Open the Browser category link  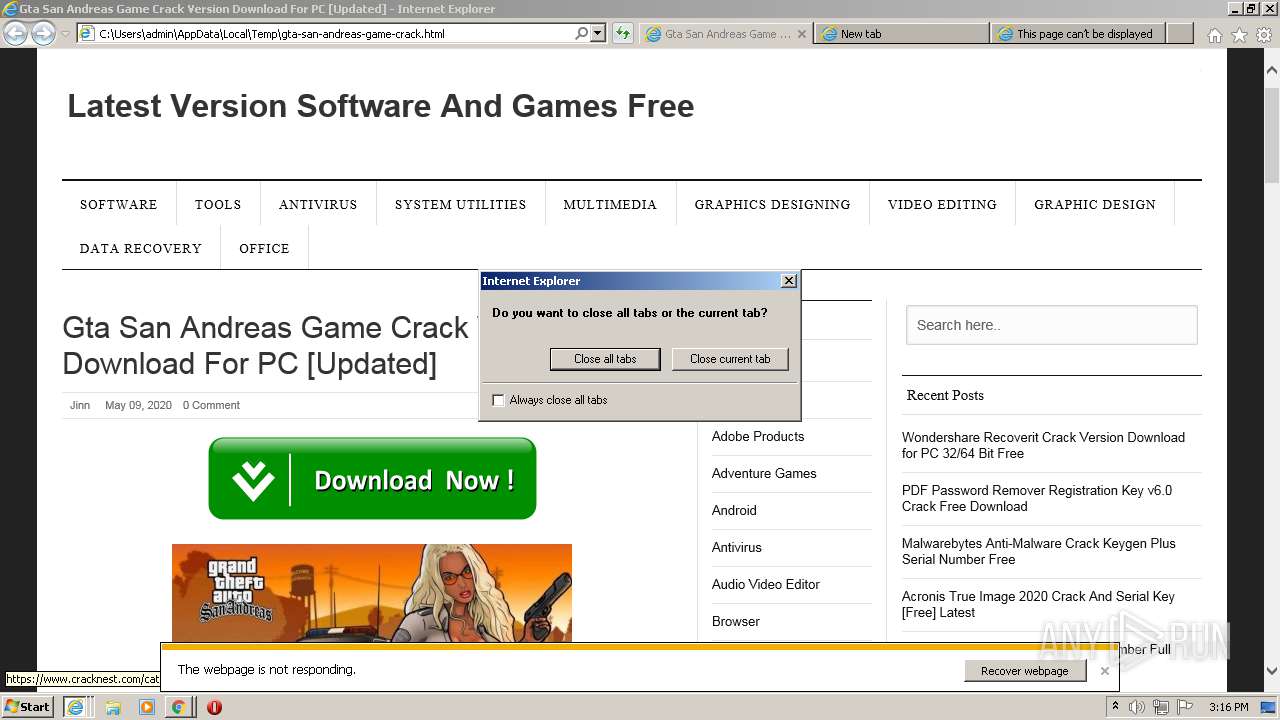click(x=736, y=621)
